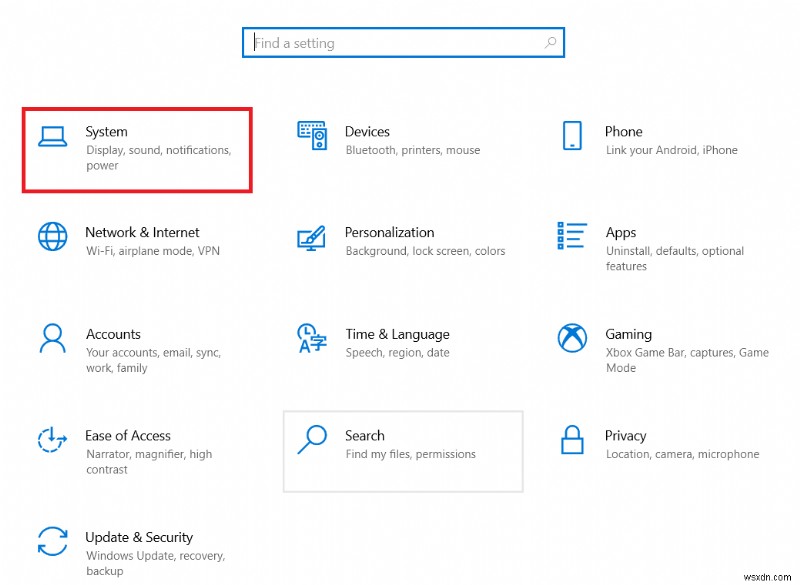Click the Privacy padlock icon
This screenshot has width=800, height=585.
tap(572, 440)
